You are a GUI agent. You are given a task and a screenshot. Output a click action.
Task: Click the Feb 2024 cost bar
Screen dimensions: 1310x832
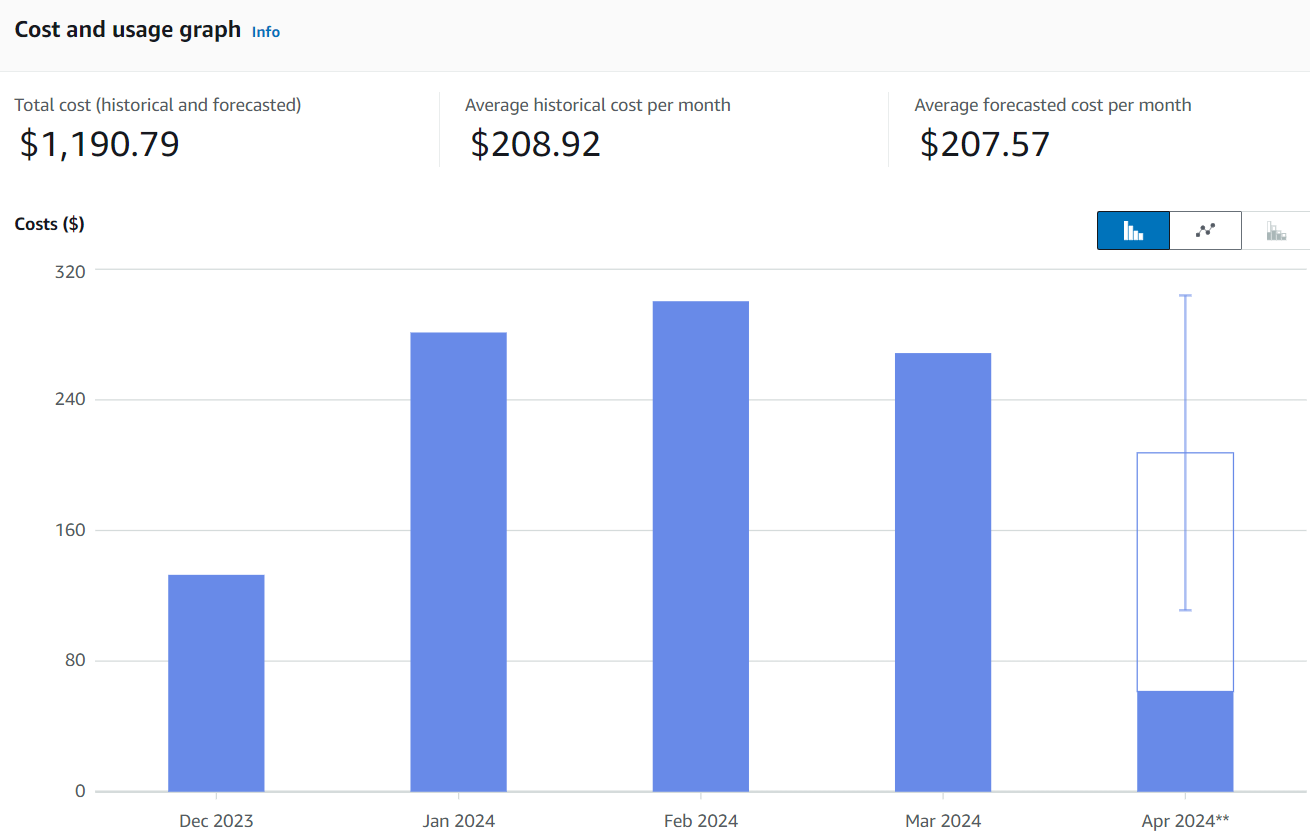(700, 546)
